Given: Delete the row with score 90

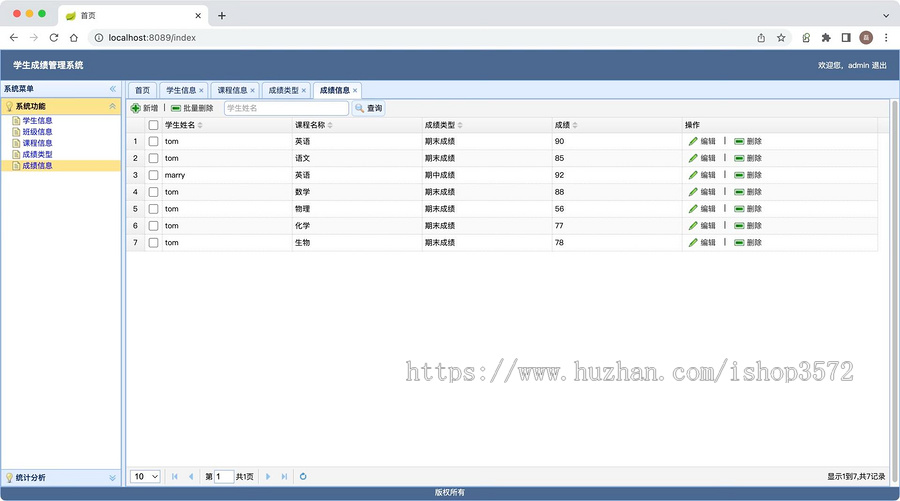Looking at the screenshot, I should coord(748,141).
